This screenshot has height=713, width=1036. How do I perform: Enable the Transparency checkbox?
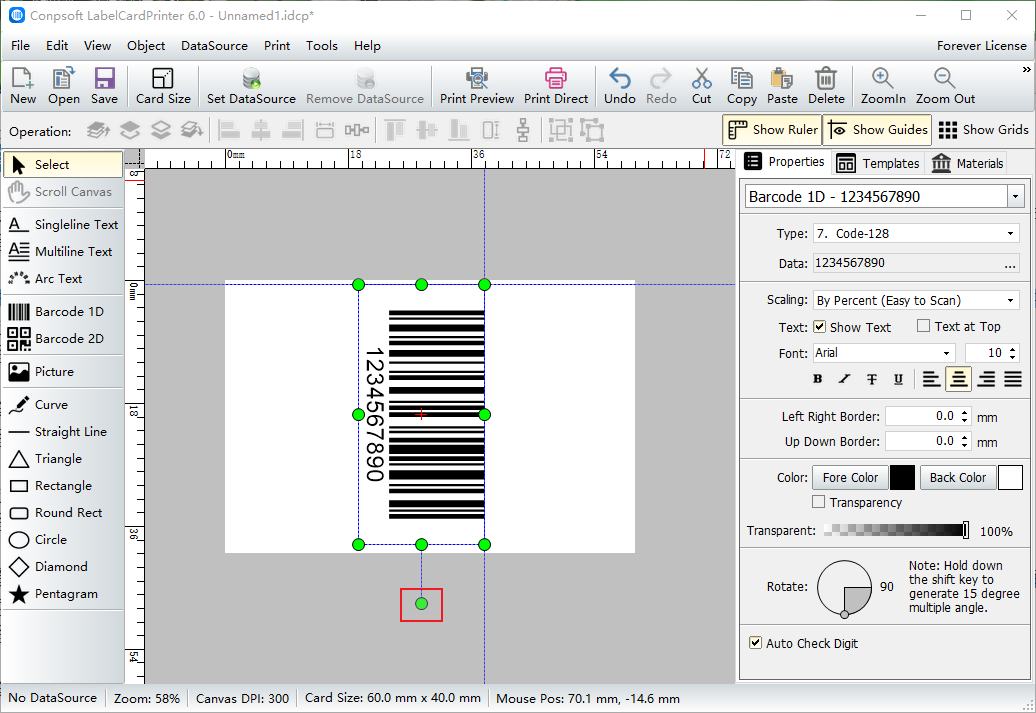(x=819, y=502)
